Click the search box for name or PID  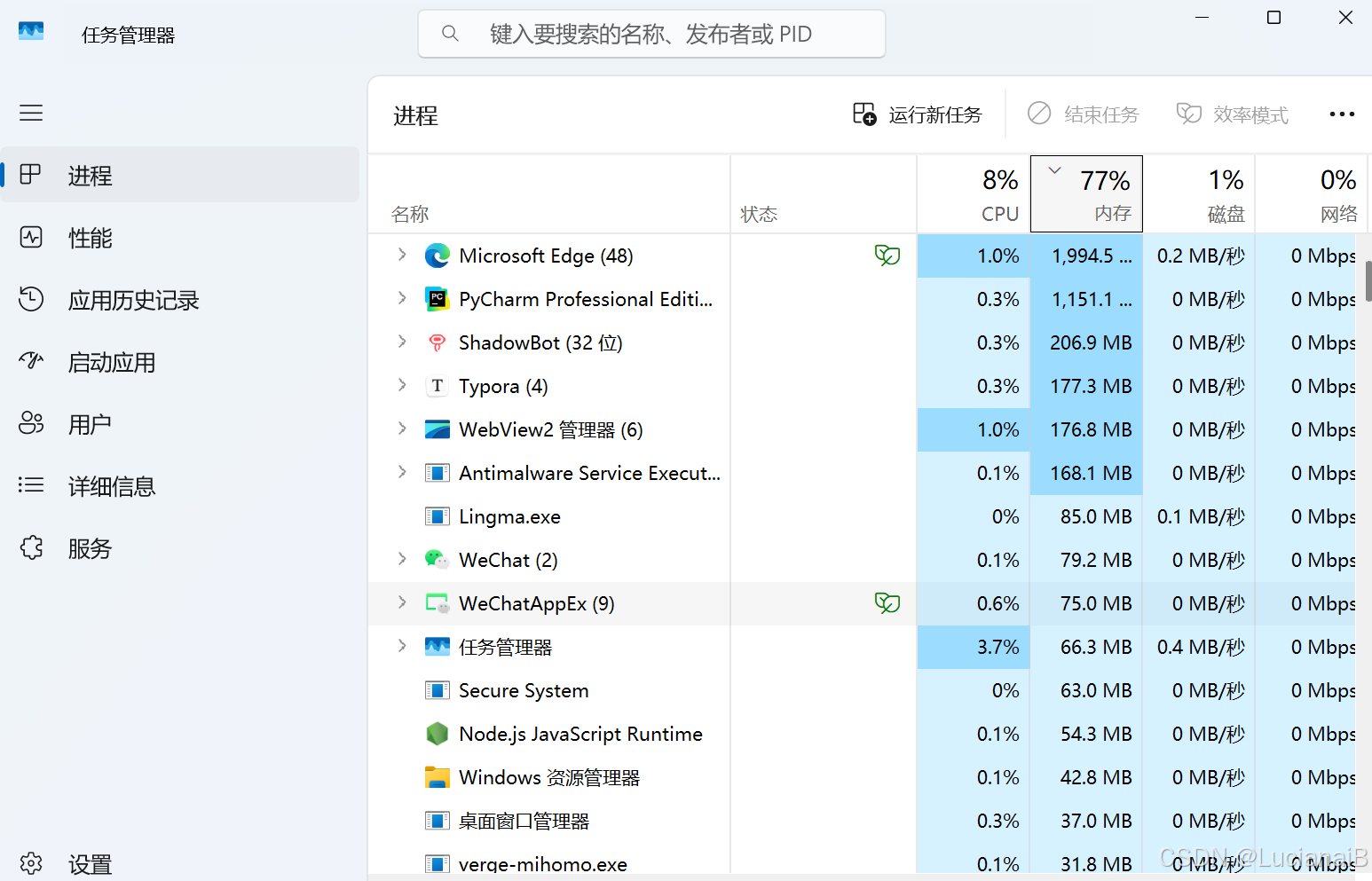tap(651, 34)
